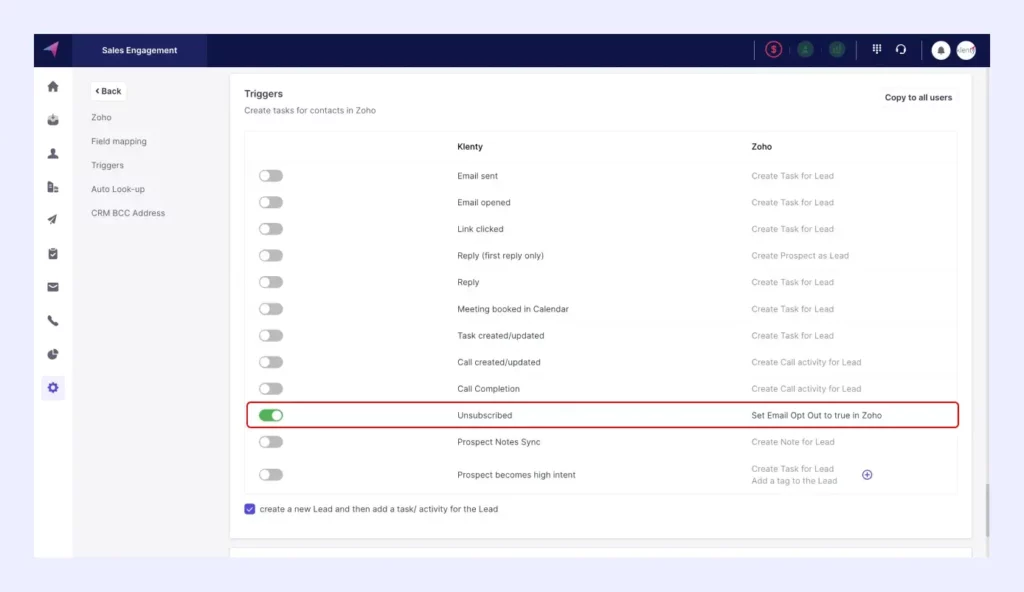This screenshot has width=1024, height=592.
Task: Open the Accounts building sidebar icon
Action: 53,187
